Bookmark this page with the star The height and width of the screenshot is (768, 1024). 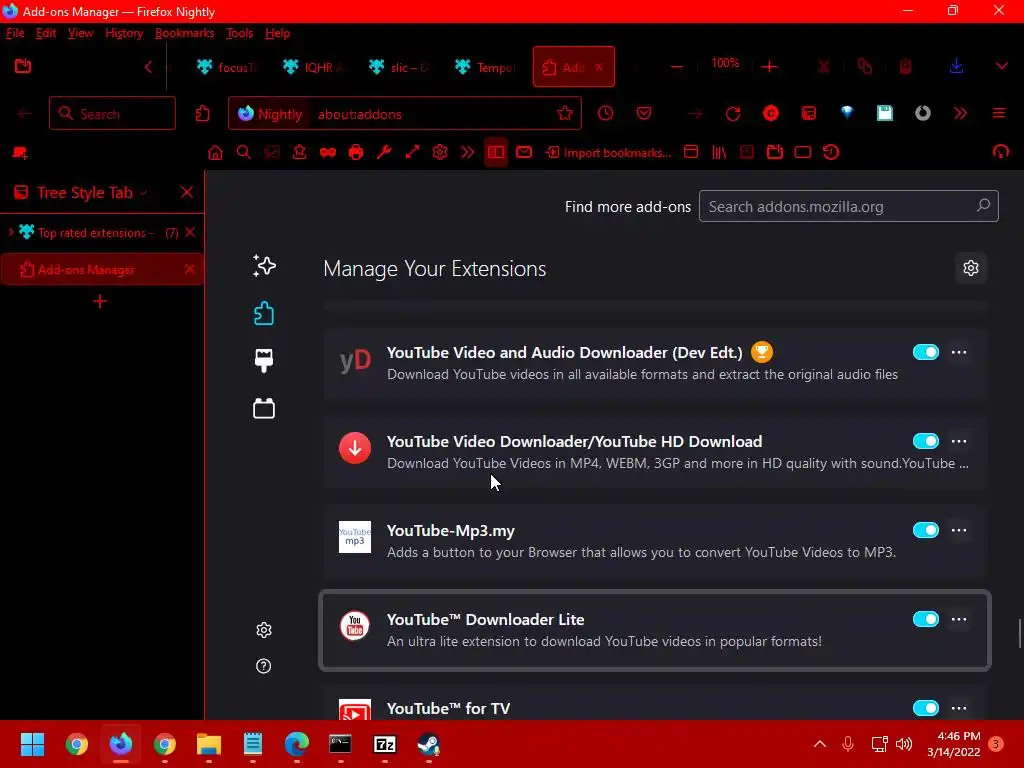click(564, 114)
